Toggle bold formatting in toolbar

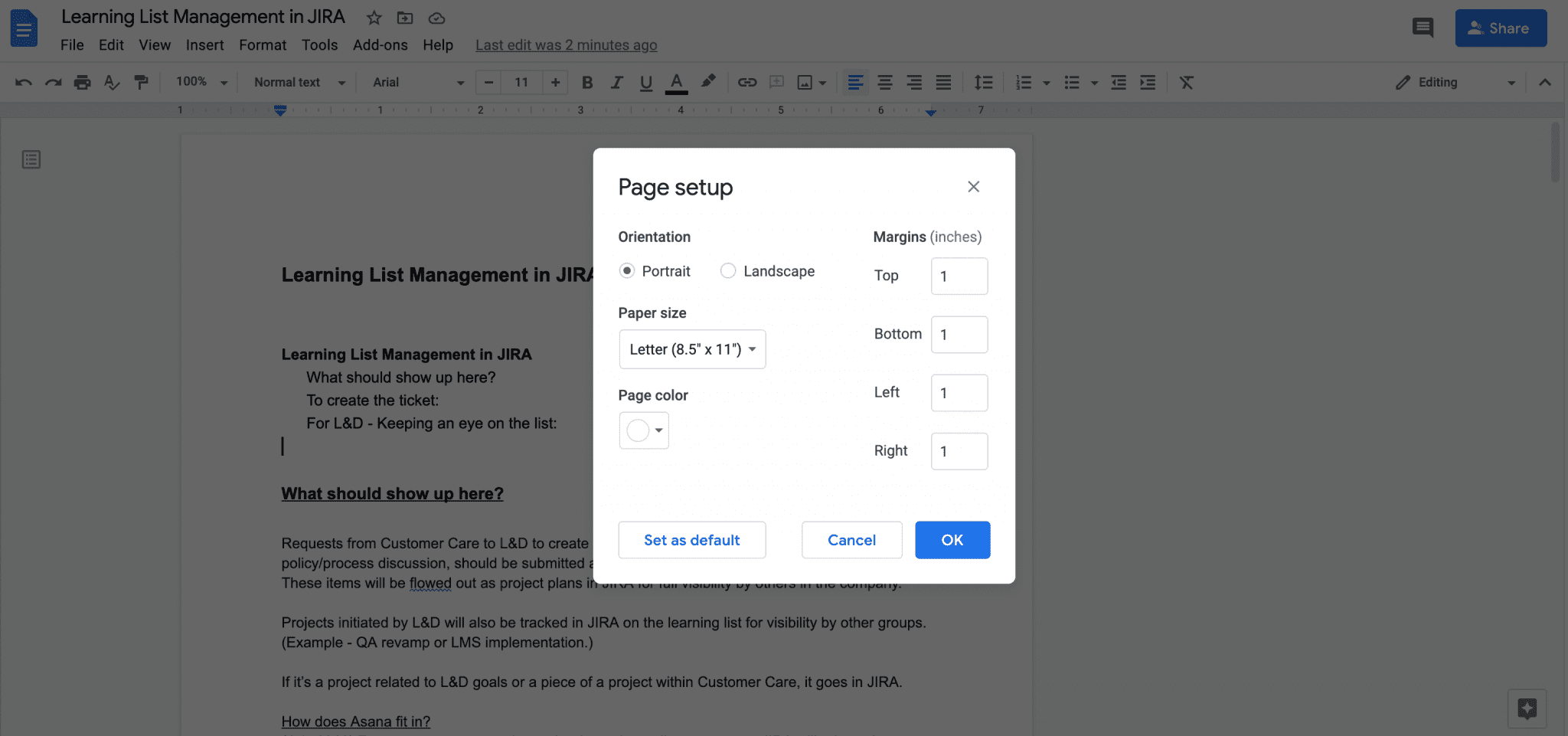tap(587, 83)
